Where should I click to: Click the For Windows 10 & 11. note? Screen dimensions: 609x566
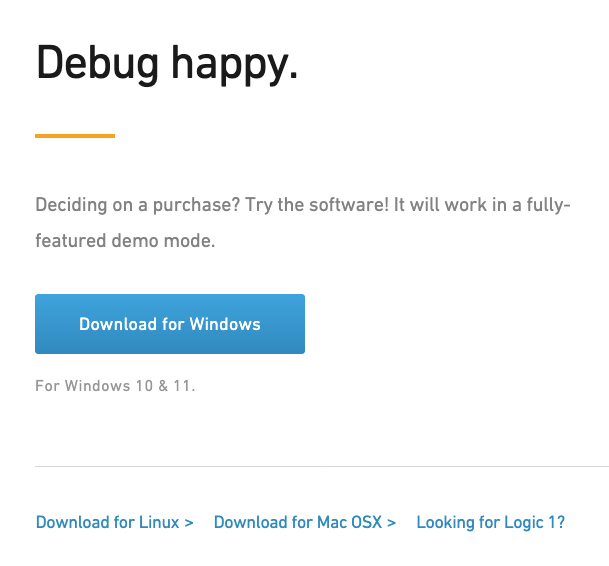click(115, 386)
